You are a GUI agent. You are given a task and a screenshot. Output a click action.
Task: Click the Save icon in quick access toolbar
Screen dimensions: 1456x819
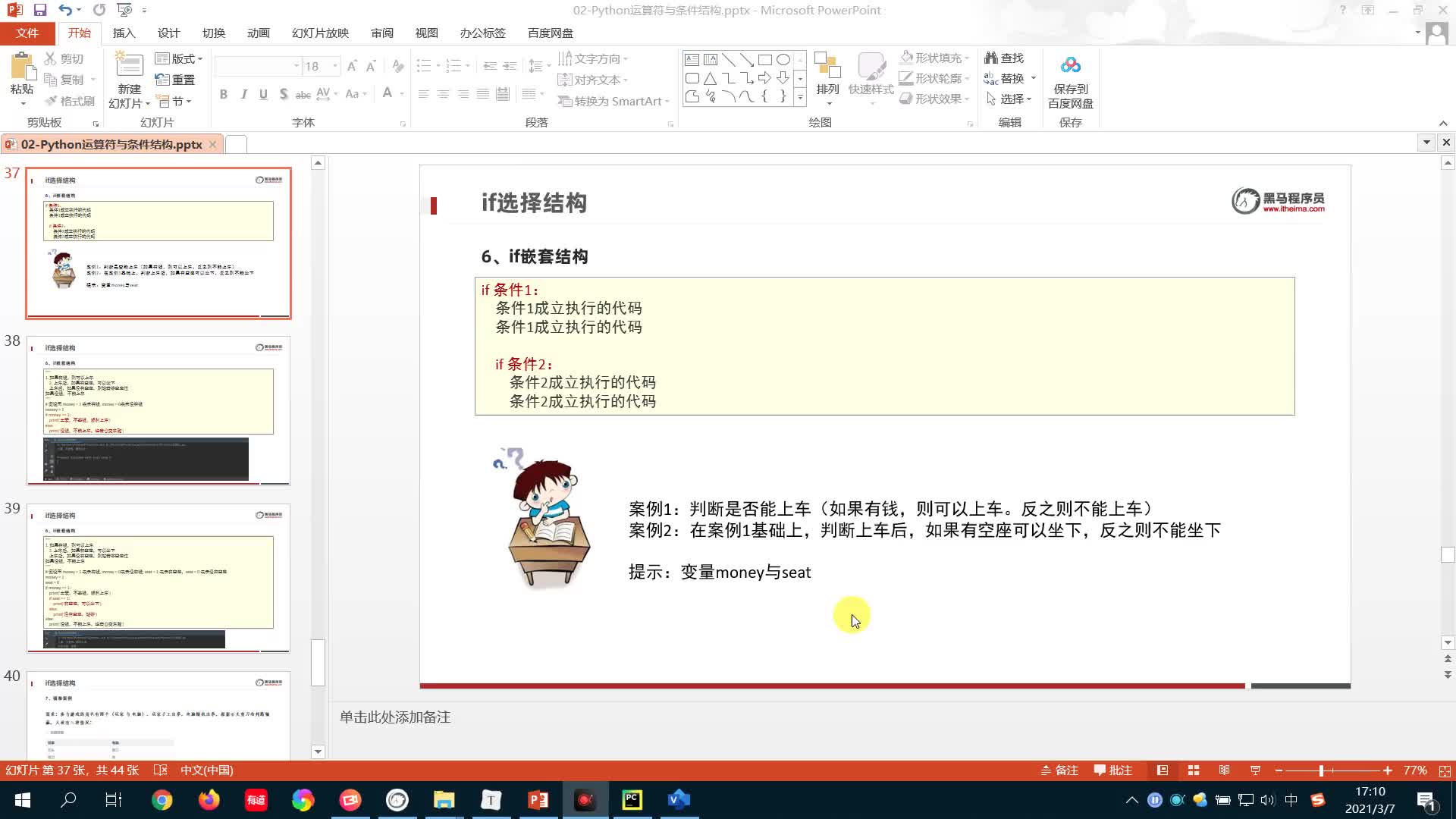pos(40,10)
